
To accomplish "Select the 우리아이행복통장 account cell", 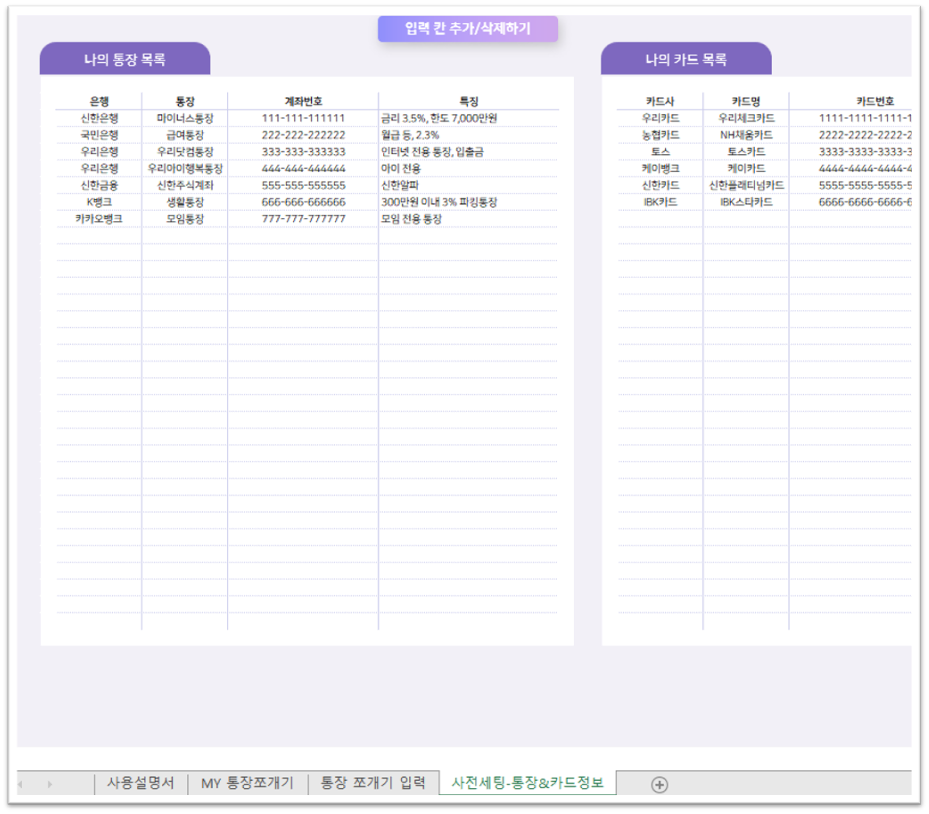I will point(185,168).
